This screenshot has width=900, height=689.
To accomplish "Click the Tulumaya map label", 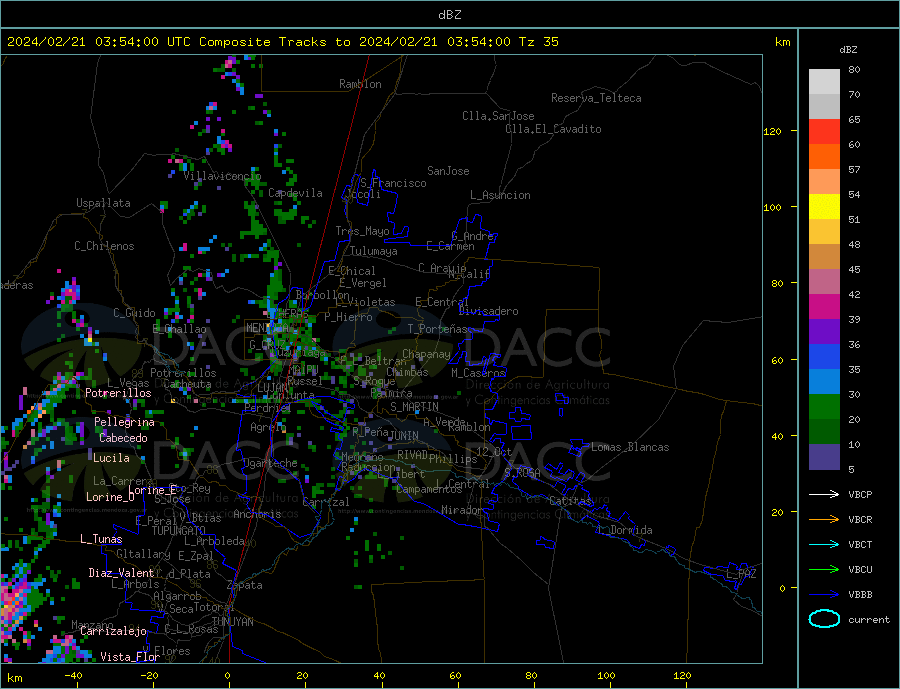I will pos(374,251).
